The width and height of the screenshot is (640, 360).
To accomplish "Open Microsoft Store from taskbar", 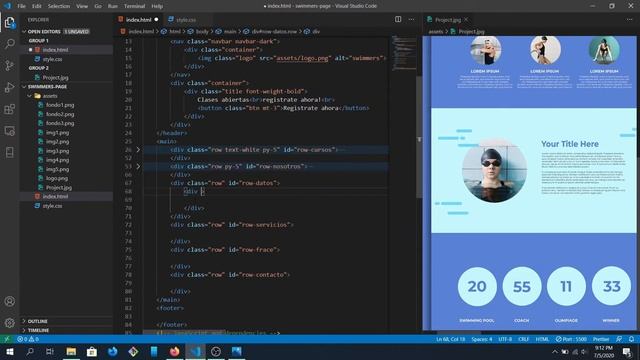I will (x=92, y=351).
